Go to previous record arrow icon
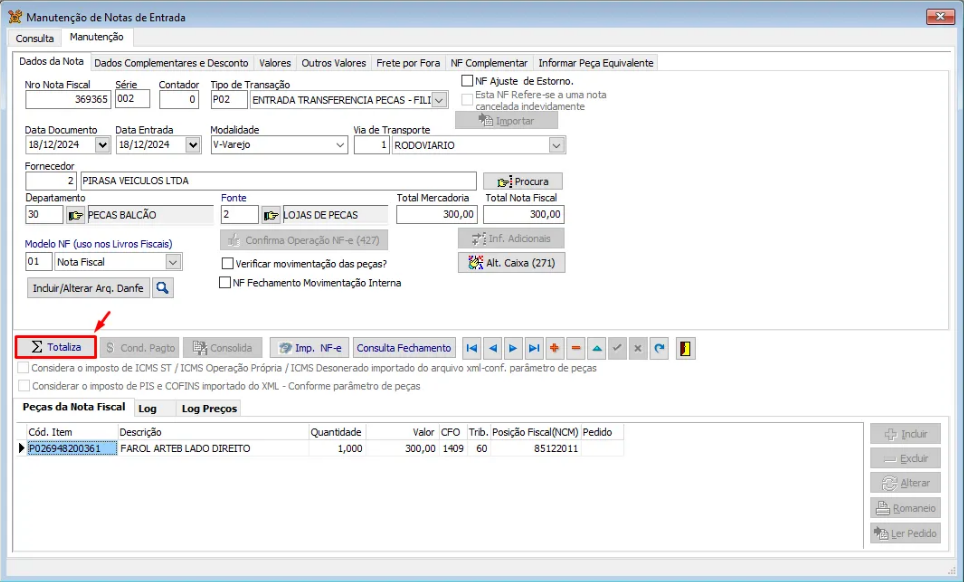The width and height of the screenshot is (964, 582). coord(492,348)
